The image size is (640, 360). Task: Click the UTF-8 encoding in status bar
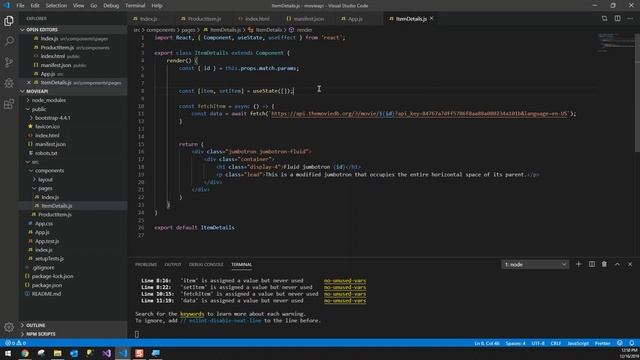point(538,343)
